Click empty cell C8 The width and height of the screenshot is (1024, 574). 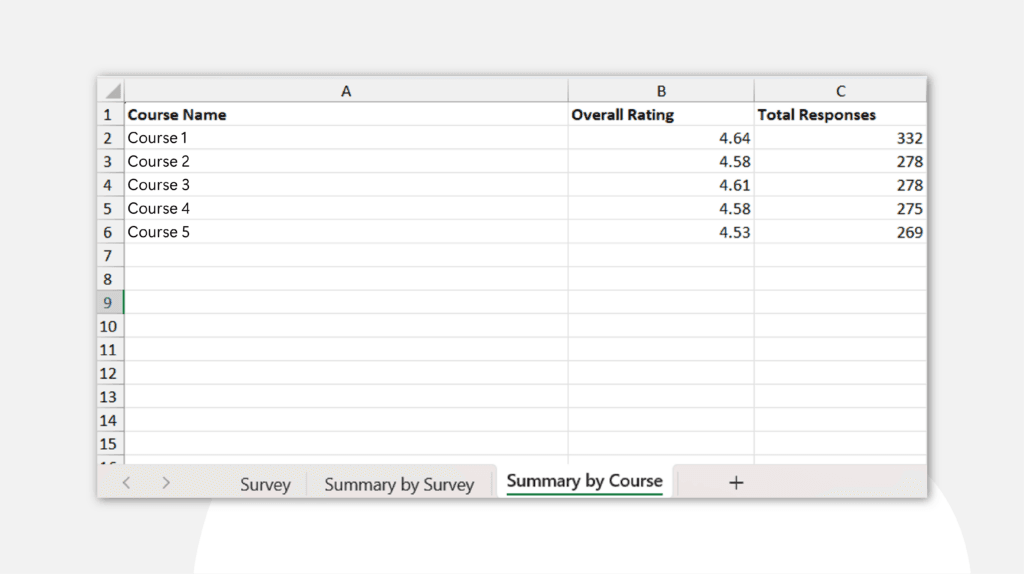tap(840, 279)
